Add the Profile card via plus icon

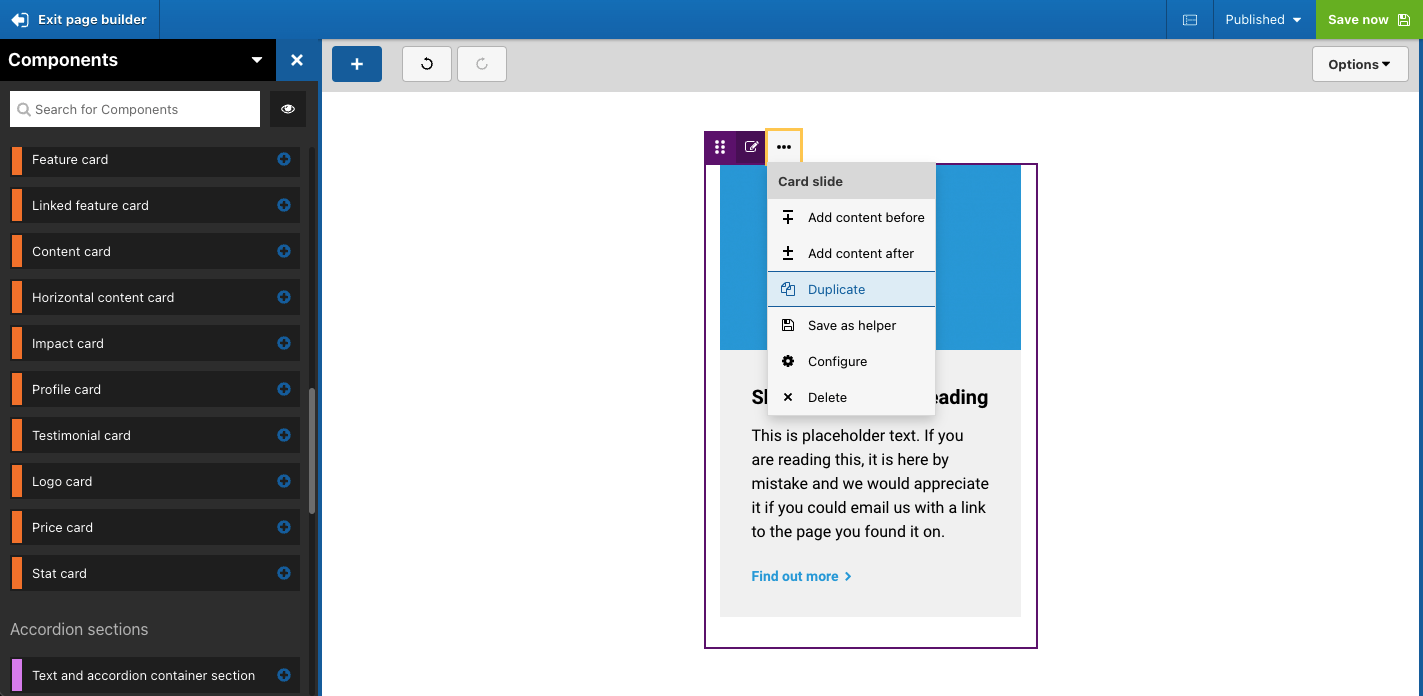pos(284,389)
